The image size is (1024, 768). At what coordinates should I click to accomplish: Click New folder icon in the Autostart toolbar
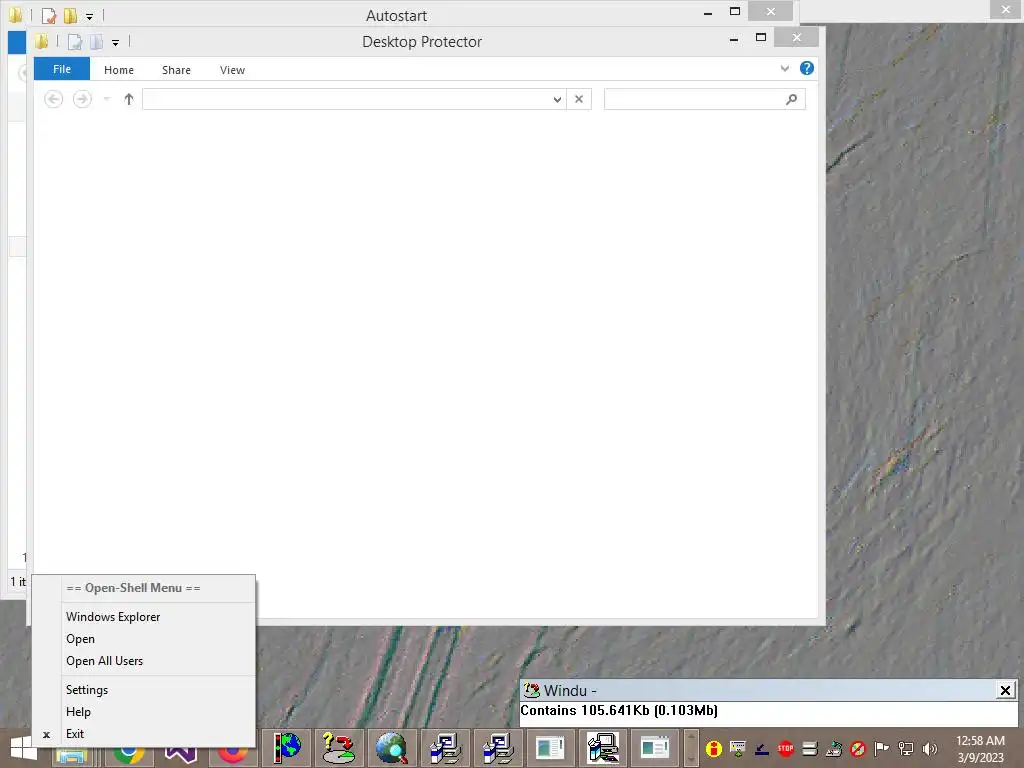[70, 16]
